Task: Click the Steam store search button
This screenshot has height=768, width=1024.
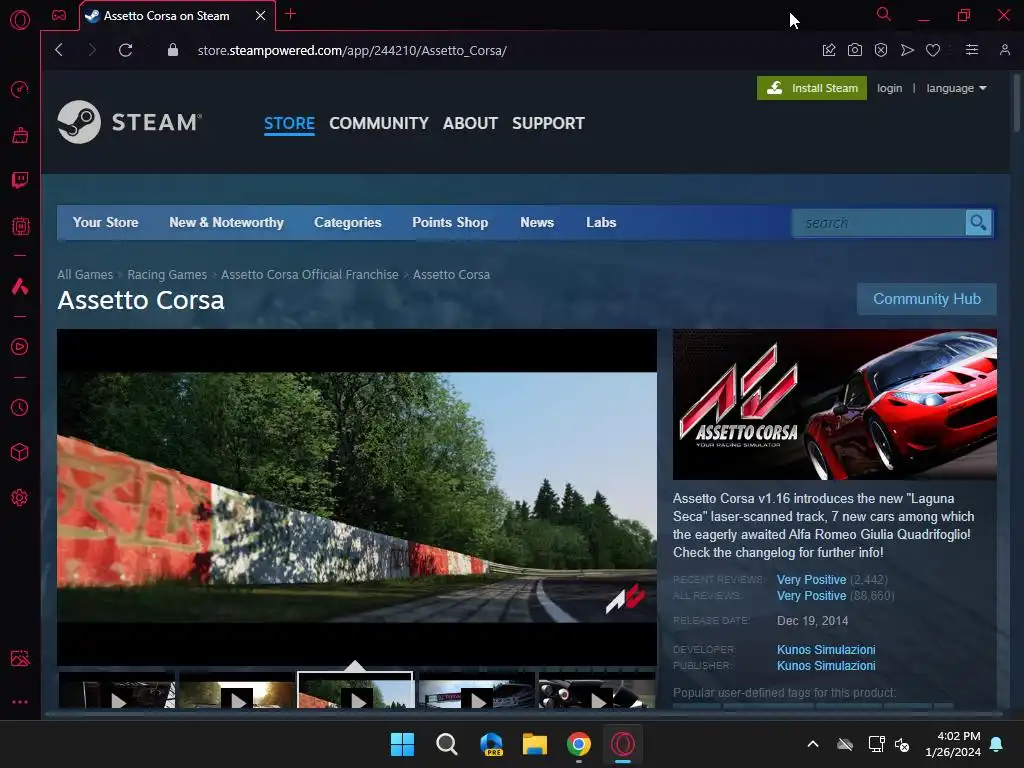Action: 978,223
